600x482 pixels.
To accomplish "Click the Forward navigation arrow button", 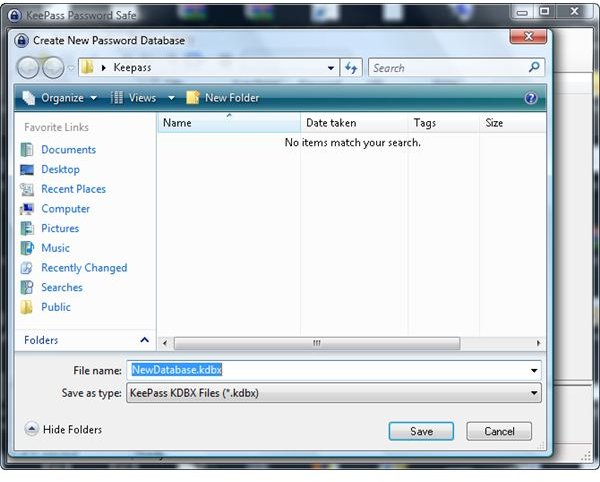I will (53, 68).
